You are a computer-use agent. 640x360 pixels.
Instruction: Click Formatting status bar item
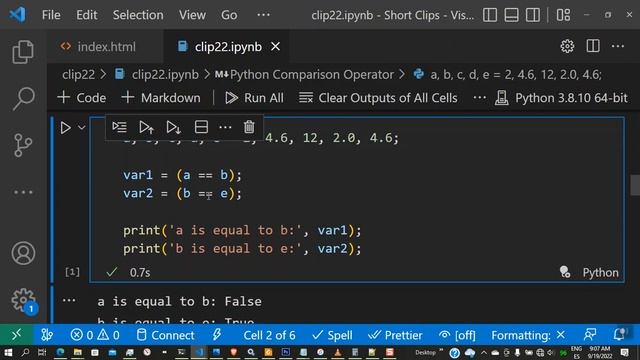coord(528,336)
